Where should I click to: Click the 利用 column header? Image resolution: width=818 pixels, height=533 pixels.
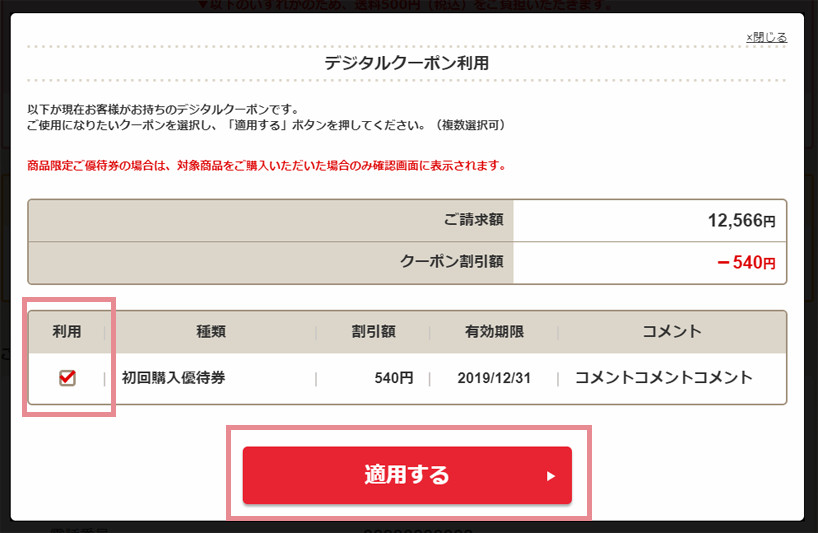click(67, 332)
